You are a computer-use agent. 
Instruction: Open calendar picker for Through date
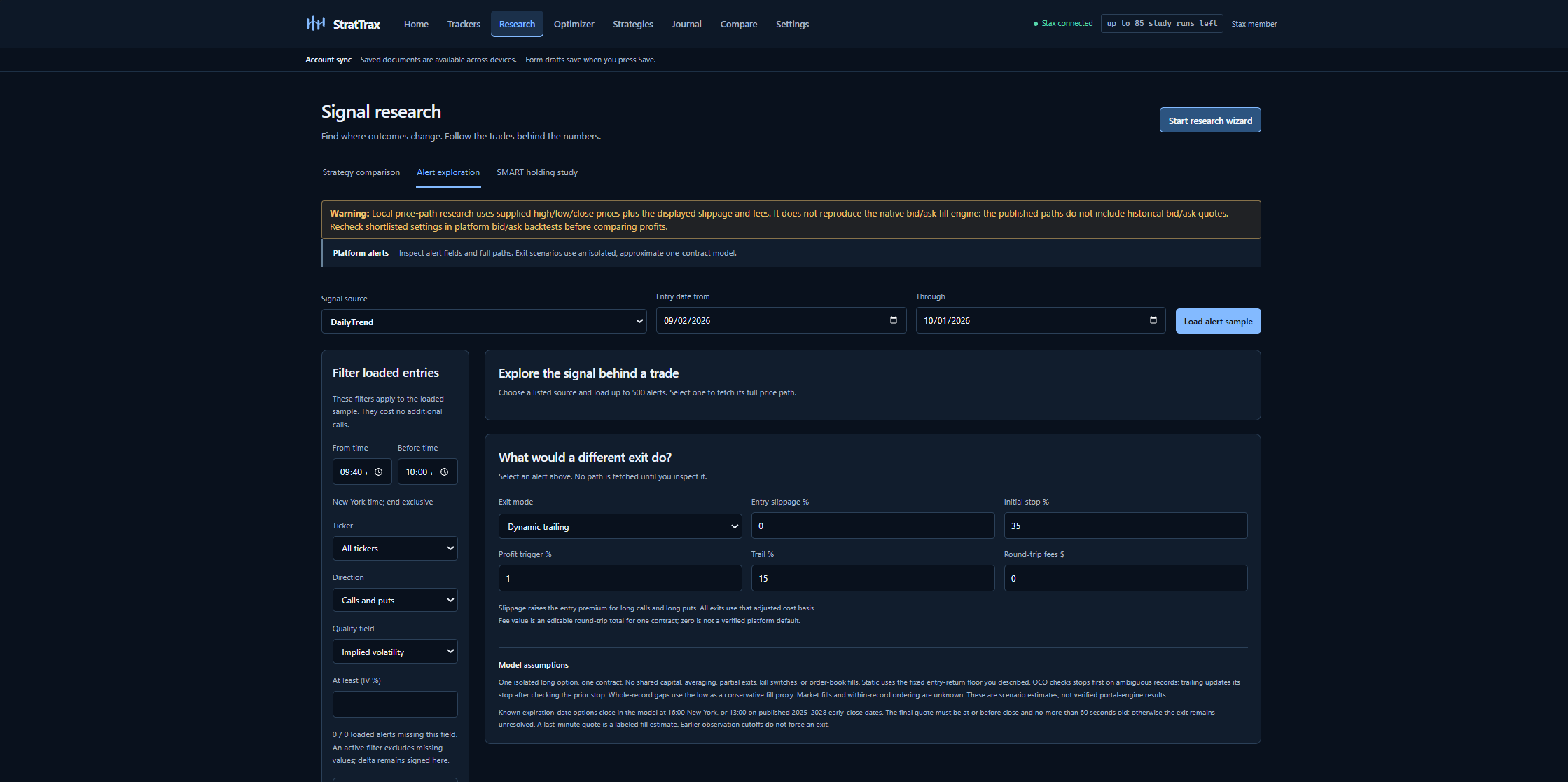(x=1153, y=320)
